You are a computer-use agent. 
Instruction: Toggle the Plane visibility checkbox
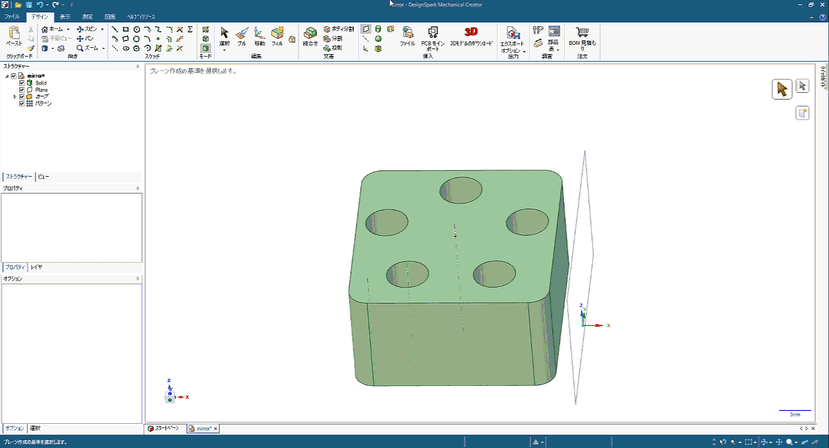click(22, 89)
